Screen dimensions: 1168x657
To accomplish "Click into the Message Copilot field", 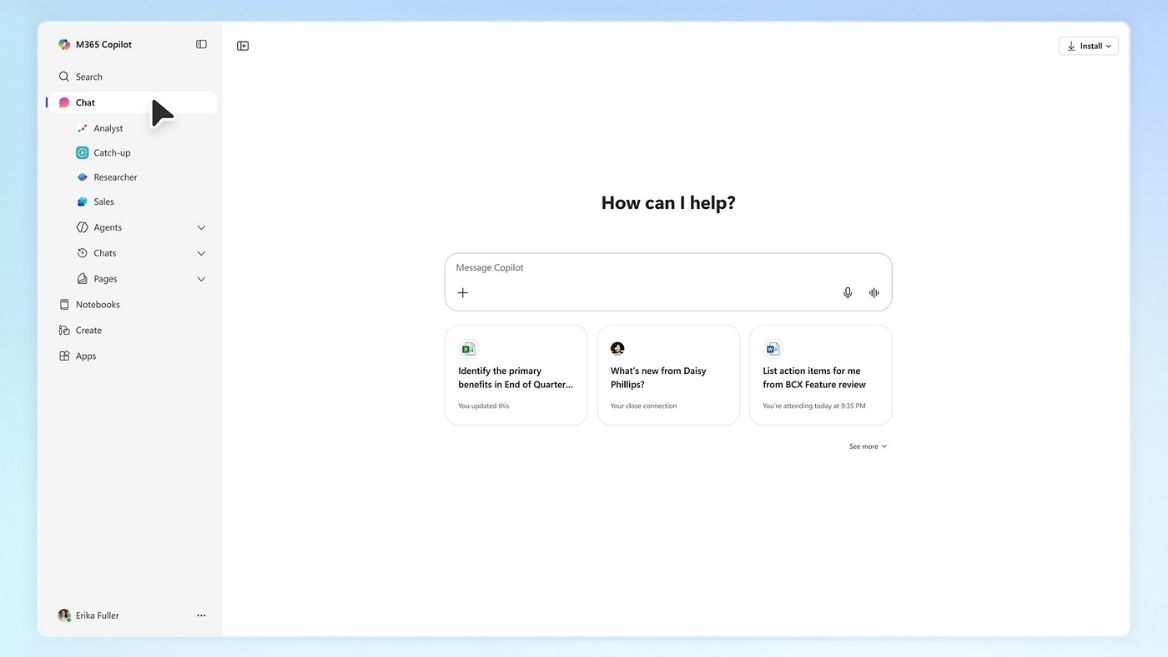I will [640, 268].
